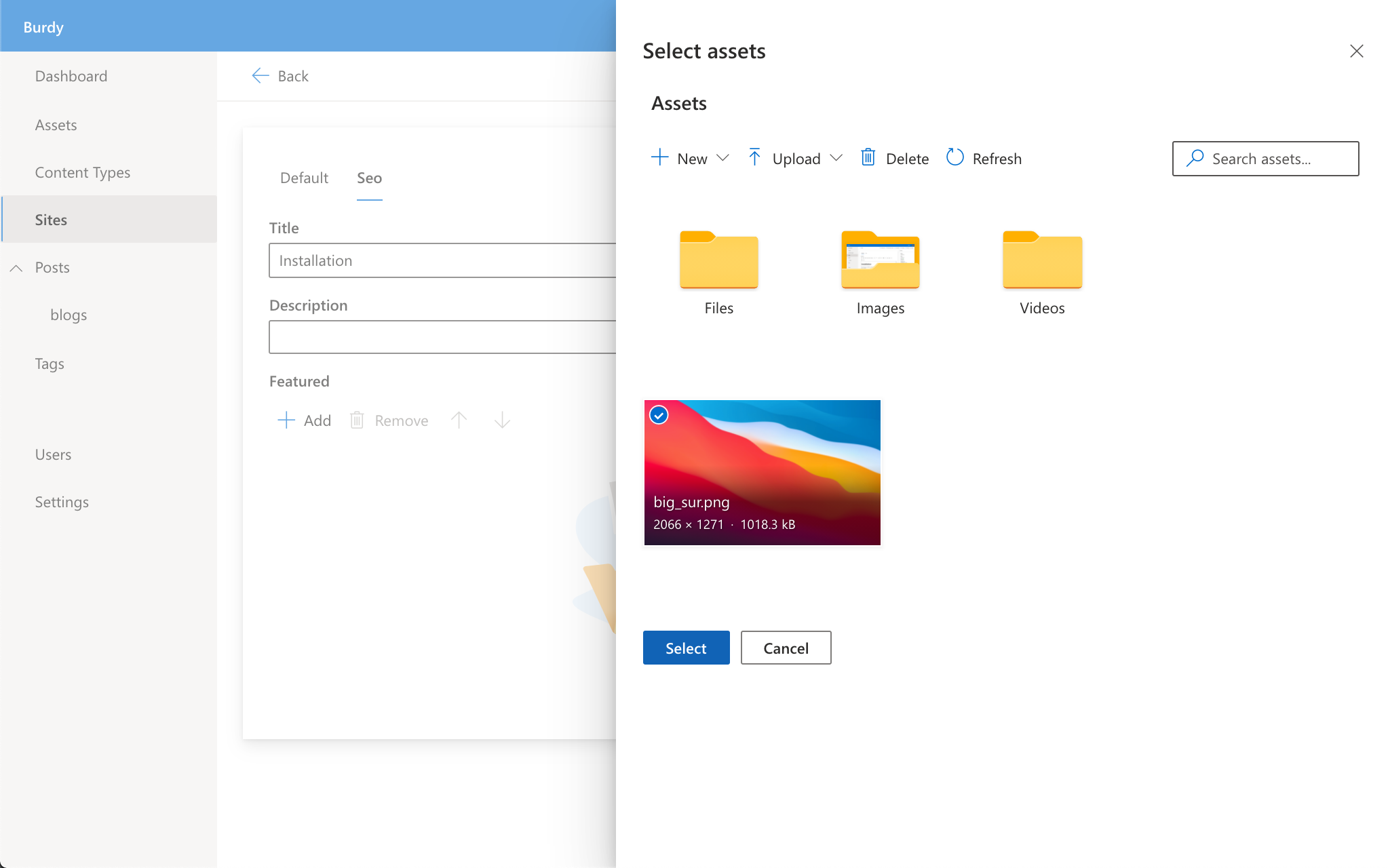Click the search magnifier in Search assets
Screen dimensions: 1388x868
(1195, 158)
